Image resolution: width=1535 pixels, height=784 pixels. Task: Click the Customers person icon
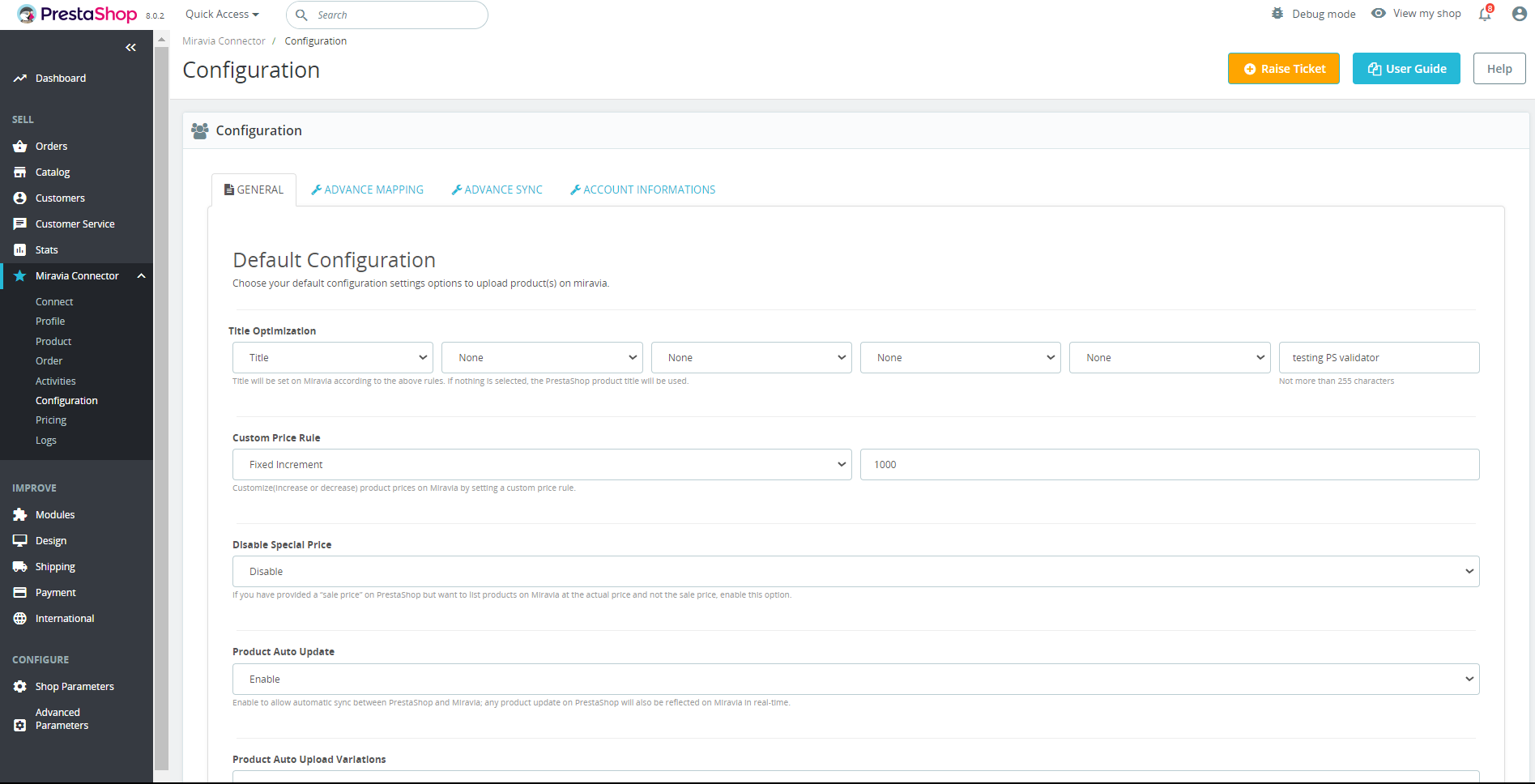(20, 198)
